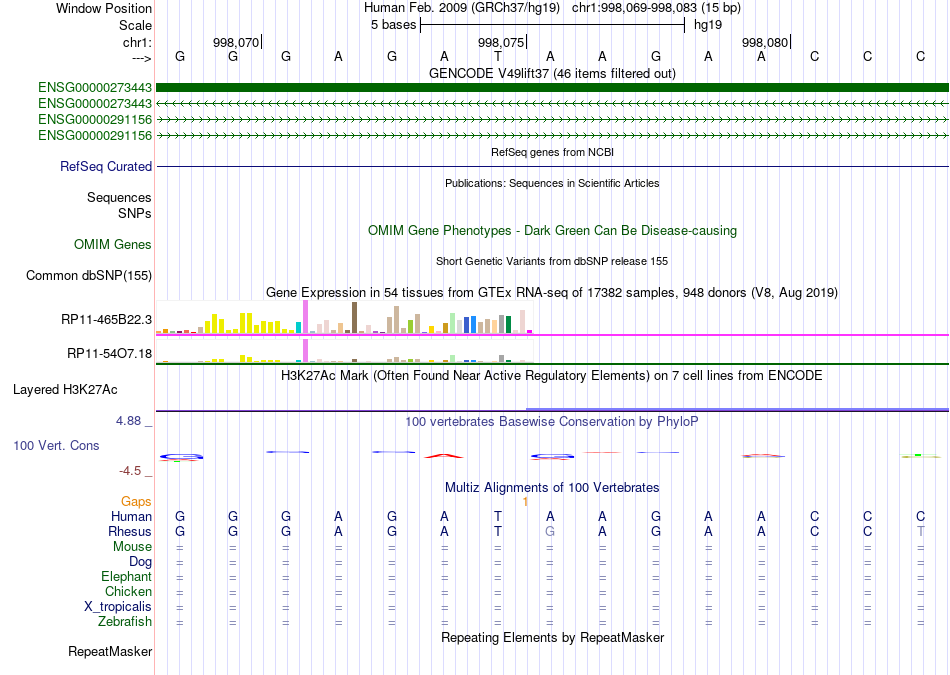Open GENCODE V49lift37 track title
The width and height of the screenshot is (950, 675).
pos(552,73)
